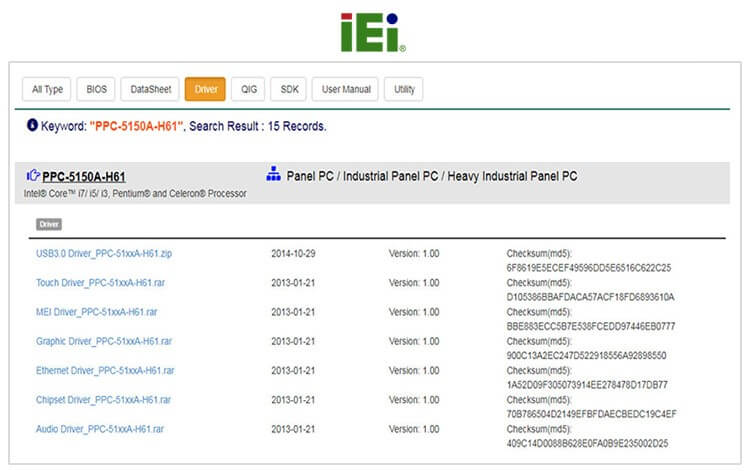Download the Audio Driver rar file
Screen dimensions: 750x471
[x=100, y=428]
